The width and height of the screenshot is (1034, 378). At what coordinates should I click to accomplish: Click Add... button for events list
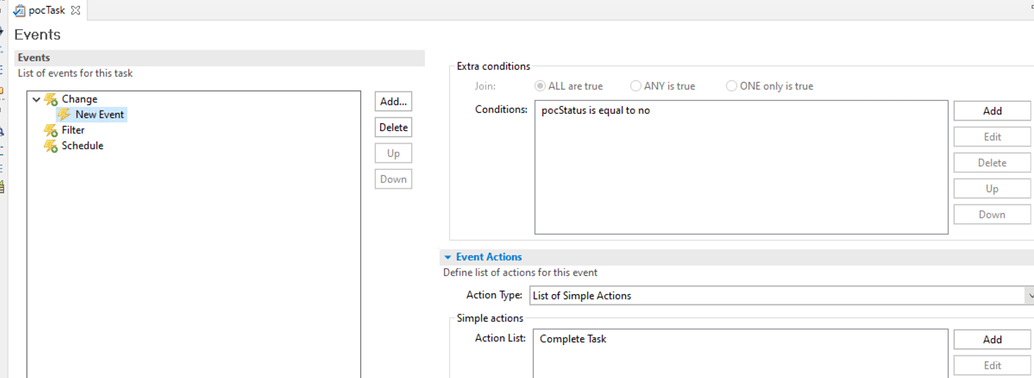[x=394, y=102]
